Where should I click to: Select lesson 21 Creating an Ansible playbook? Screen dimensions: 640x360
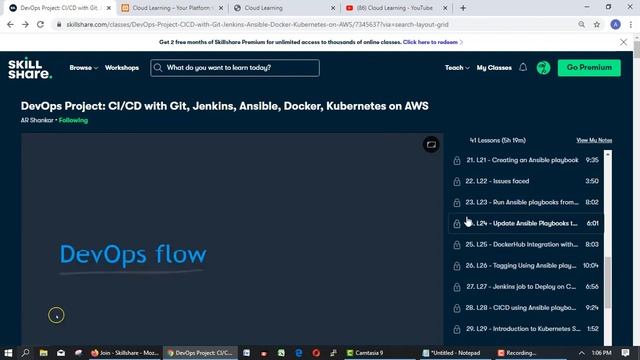tap(526, 160)
